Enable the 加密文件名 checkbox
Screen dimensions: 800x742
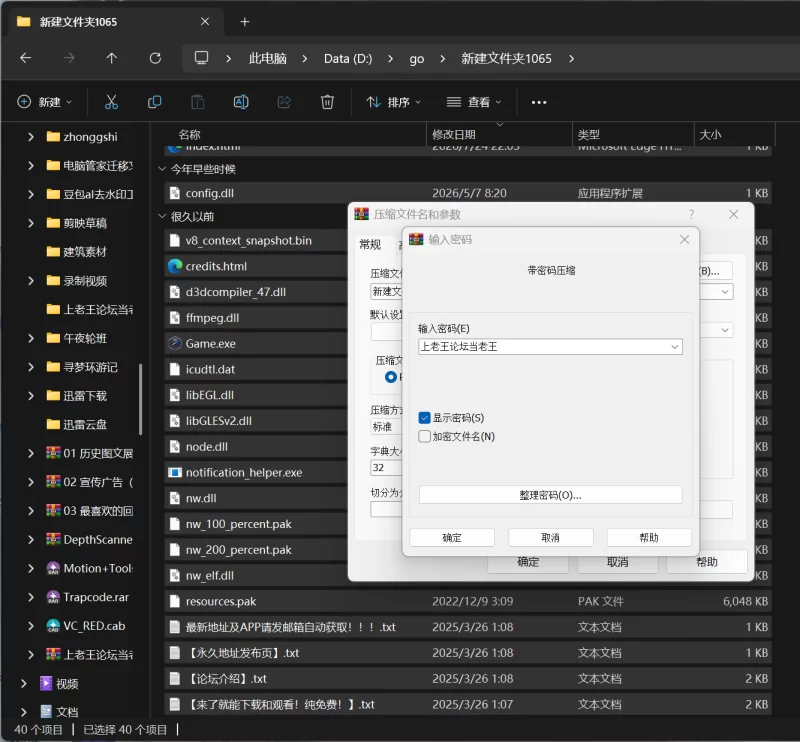coord(424,436)
